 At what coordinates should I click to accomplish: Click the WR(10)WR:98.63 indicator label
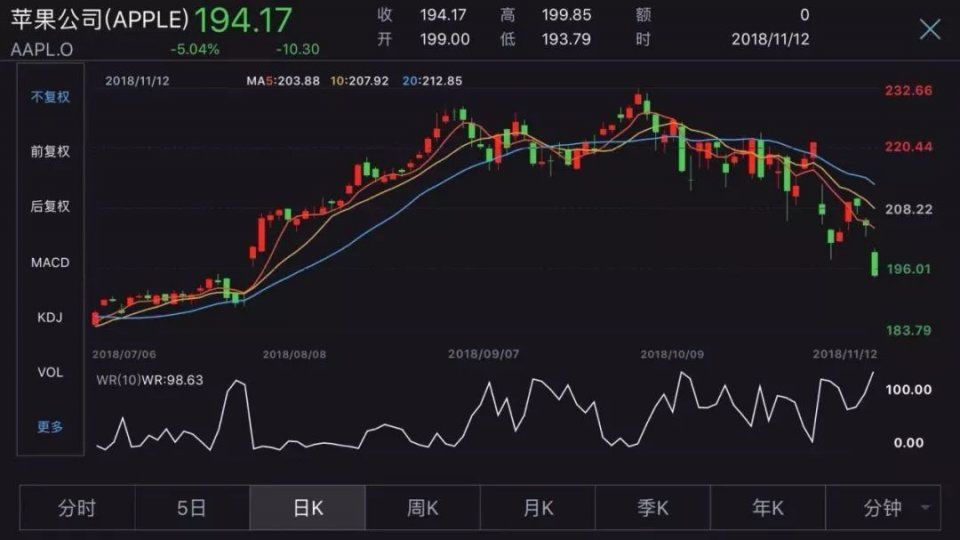[x=149, y=380]
